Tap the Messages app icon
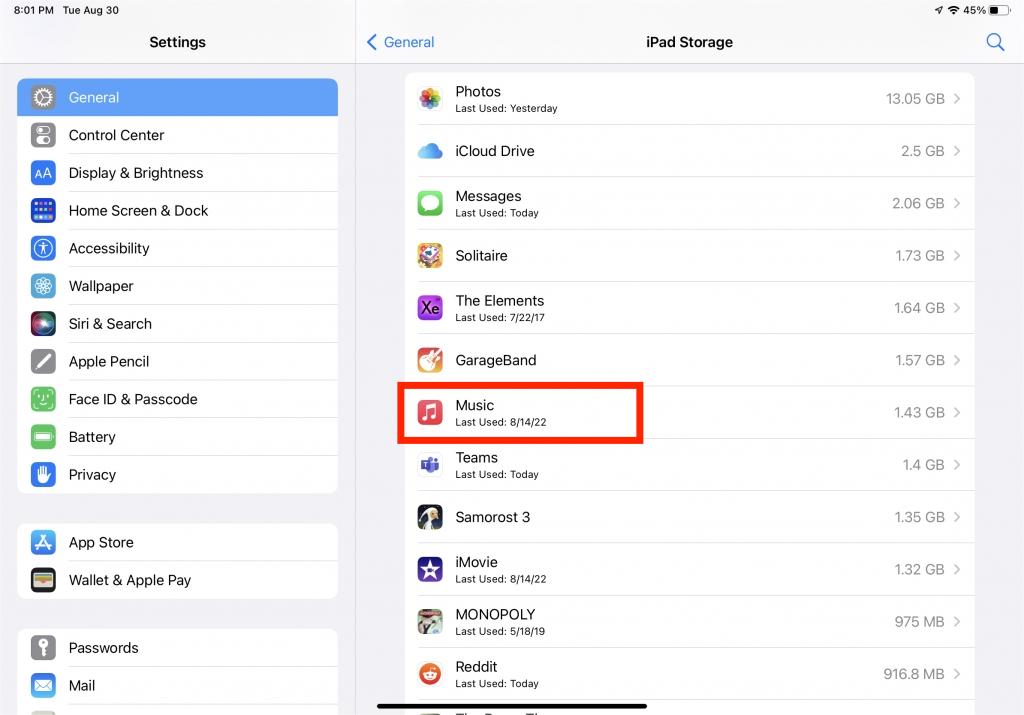 pyautogui.click(x=430, y=203)
